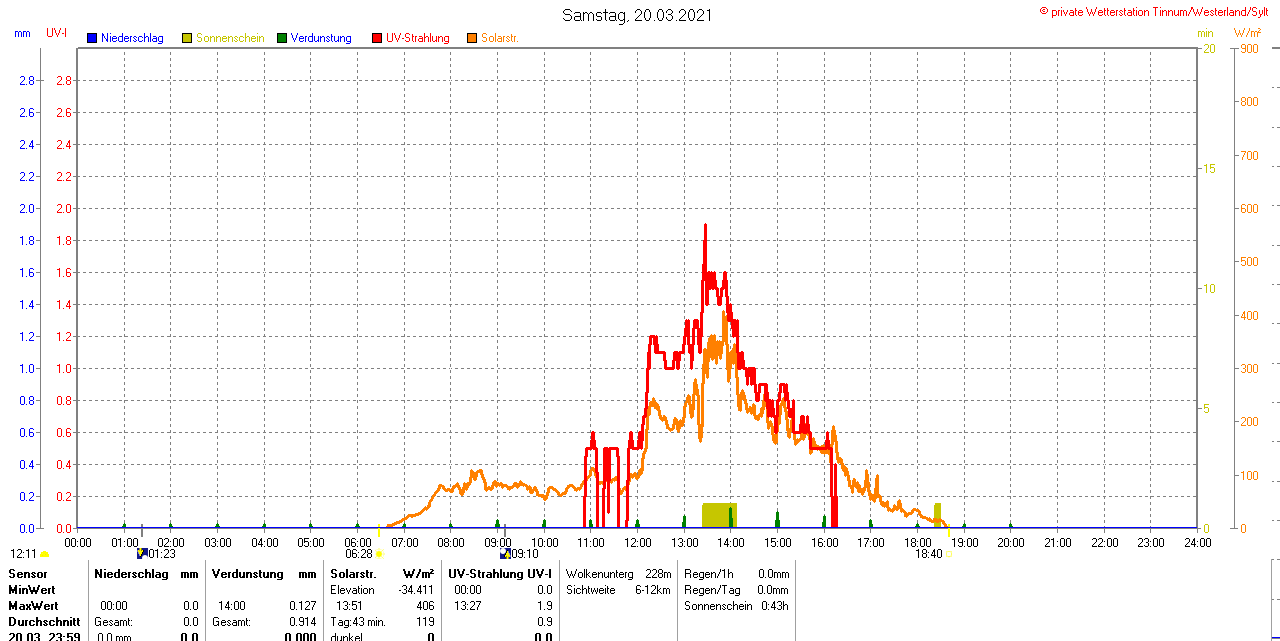Viewport: 1280px width, 641px height.
Task: Click the moonset icon at 01:23
Action: (142, 553)
